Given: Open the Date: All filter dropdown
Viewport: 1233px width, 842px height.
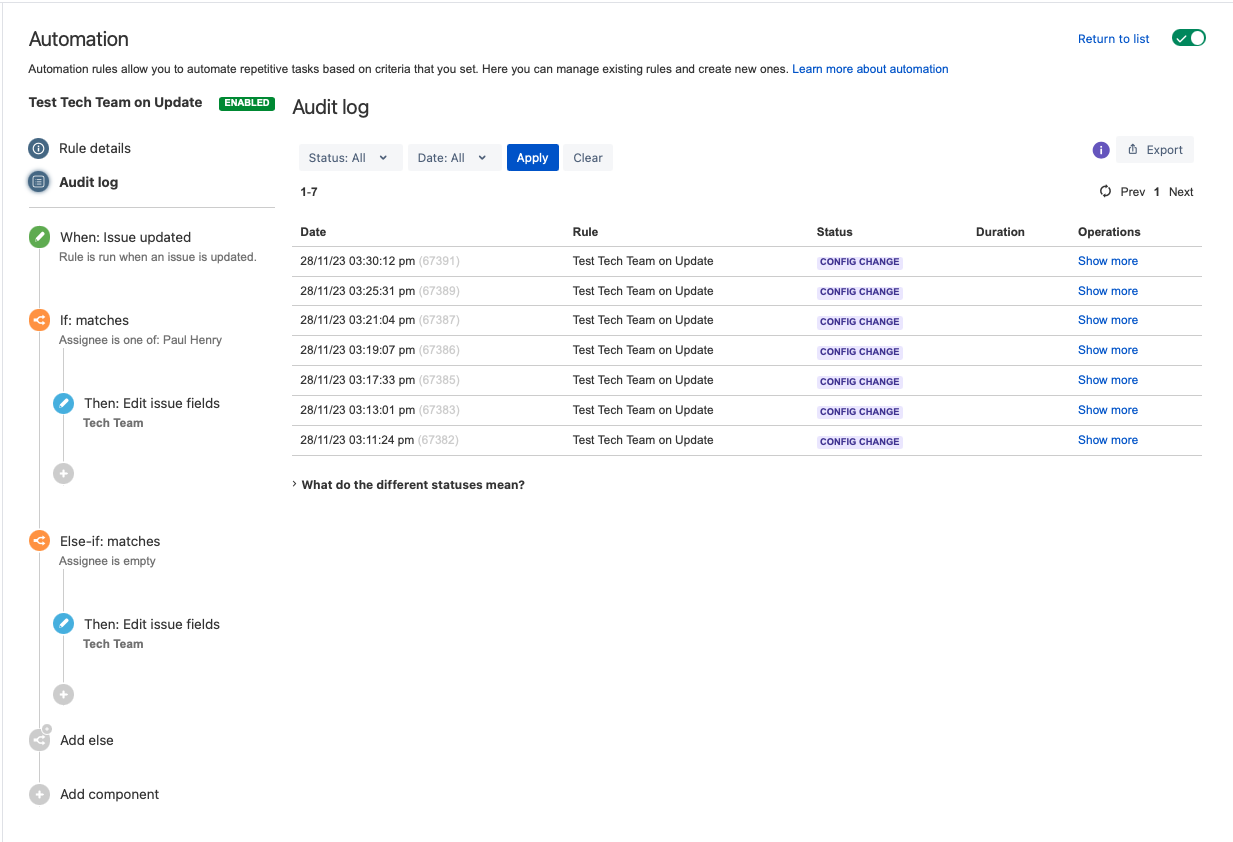Looking at the screenshot, I should pyautogui.click(x=455, y=158).
